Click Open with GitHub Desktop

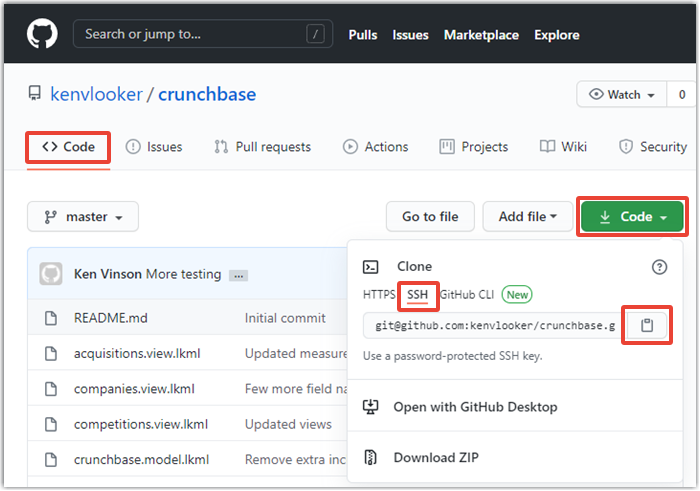[475, 407]
